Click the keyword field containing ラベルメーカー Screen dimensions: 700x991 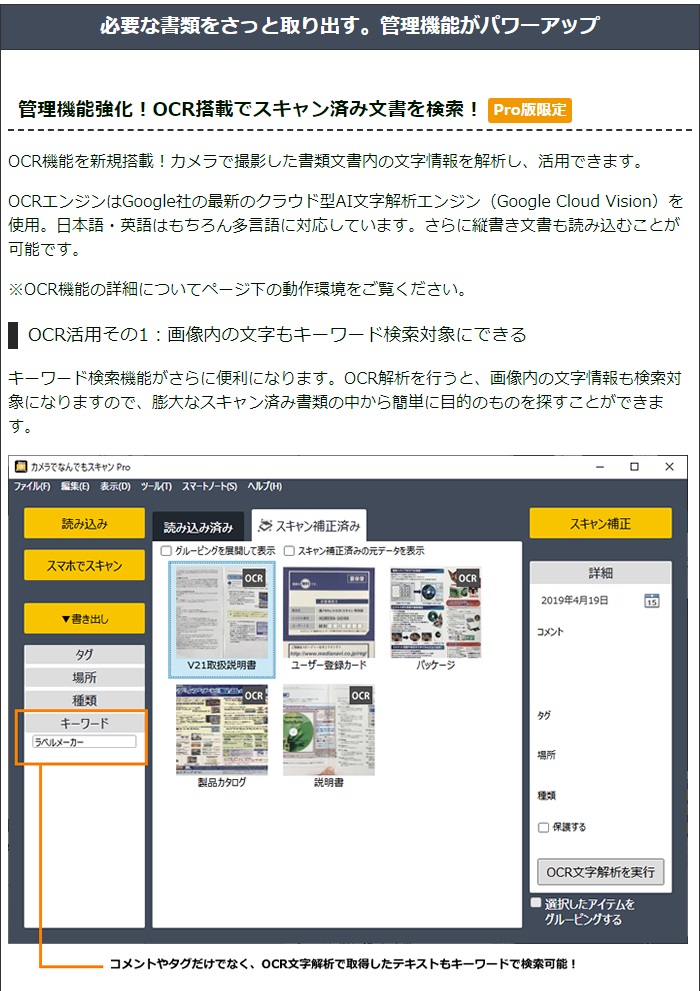(x=84, y=742)
